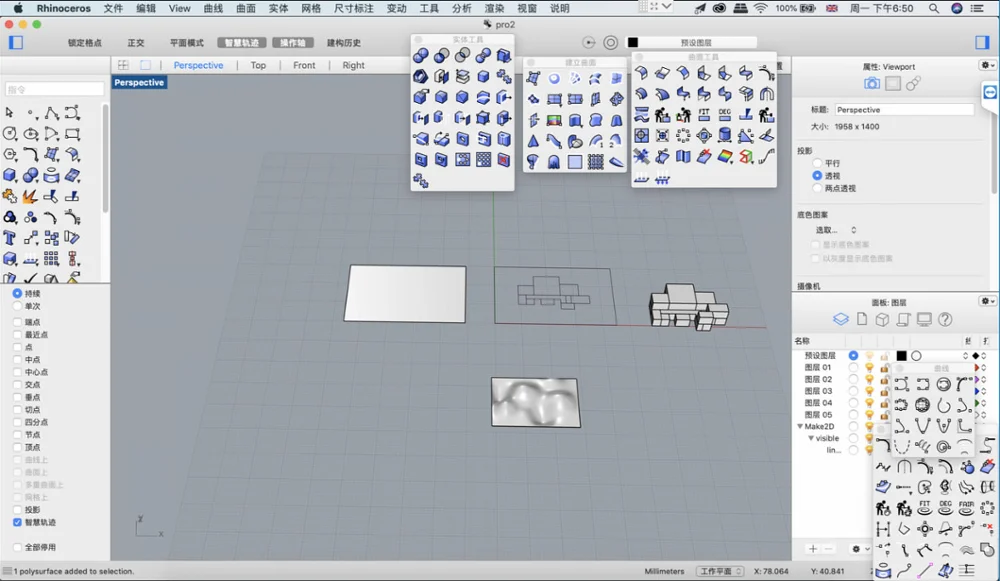Toggle the 锁定格点 button
This screenshot has width=1000, height=581.
pos(85,43)
